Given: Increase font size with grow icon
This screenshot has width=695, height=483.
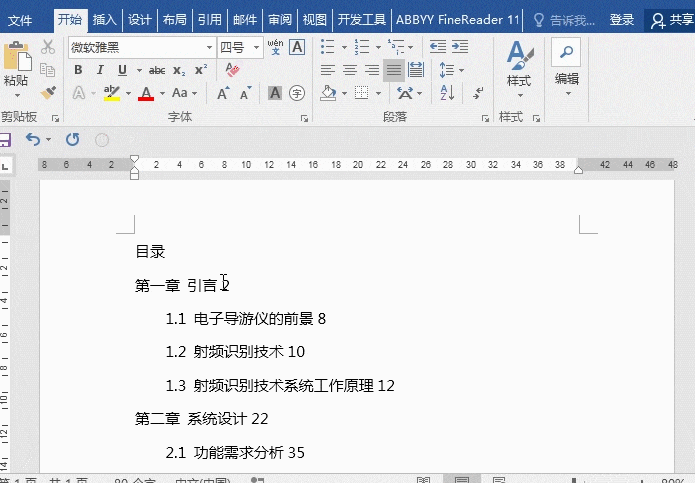Looking at the screenshot, I should pyautogui.click(x=223, y=93).
